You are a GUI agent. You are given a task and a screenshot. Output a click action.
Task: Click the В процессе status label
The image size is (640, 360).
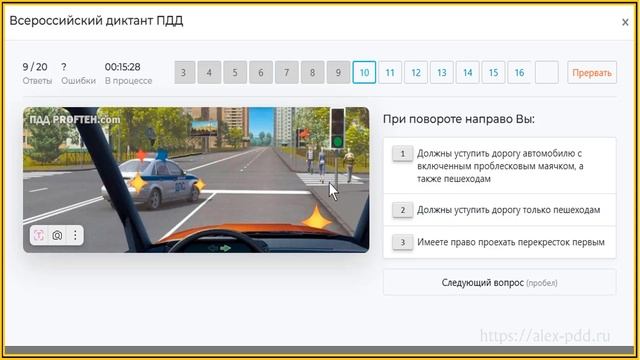click(x=128, y=81)
